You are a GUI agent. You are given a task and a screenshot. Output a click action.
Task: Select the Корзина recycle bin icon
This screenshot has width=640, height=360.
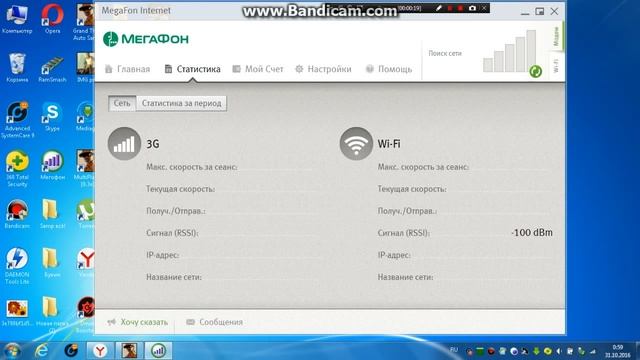tap(17, 67)
